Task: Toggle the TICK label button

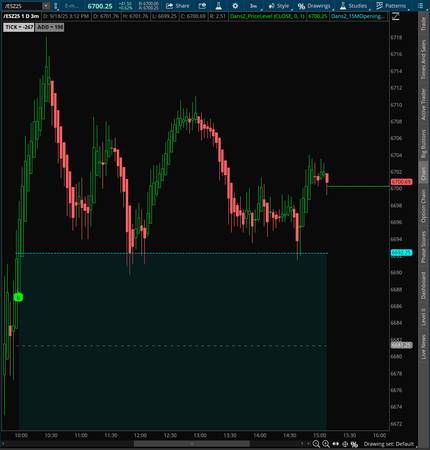Action: (x=19, y=27)
